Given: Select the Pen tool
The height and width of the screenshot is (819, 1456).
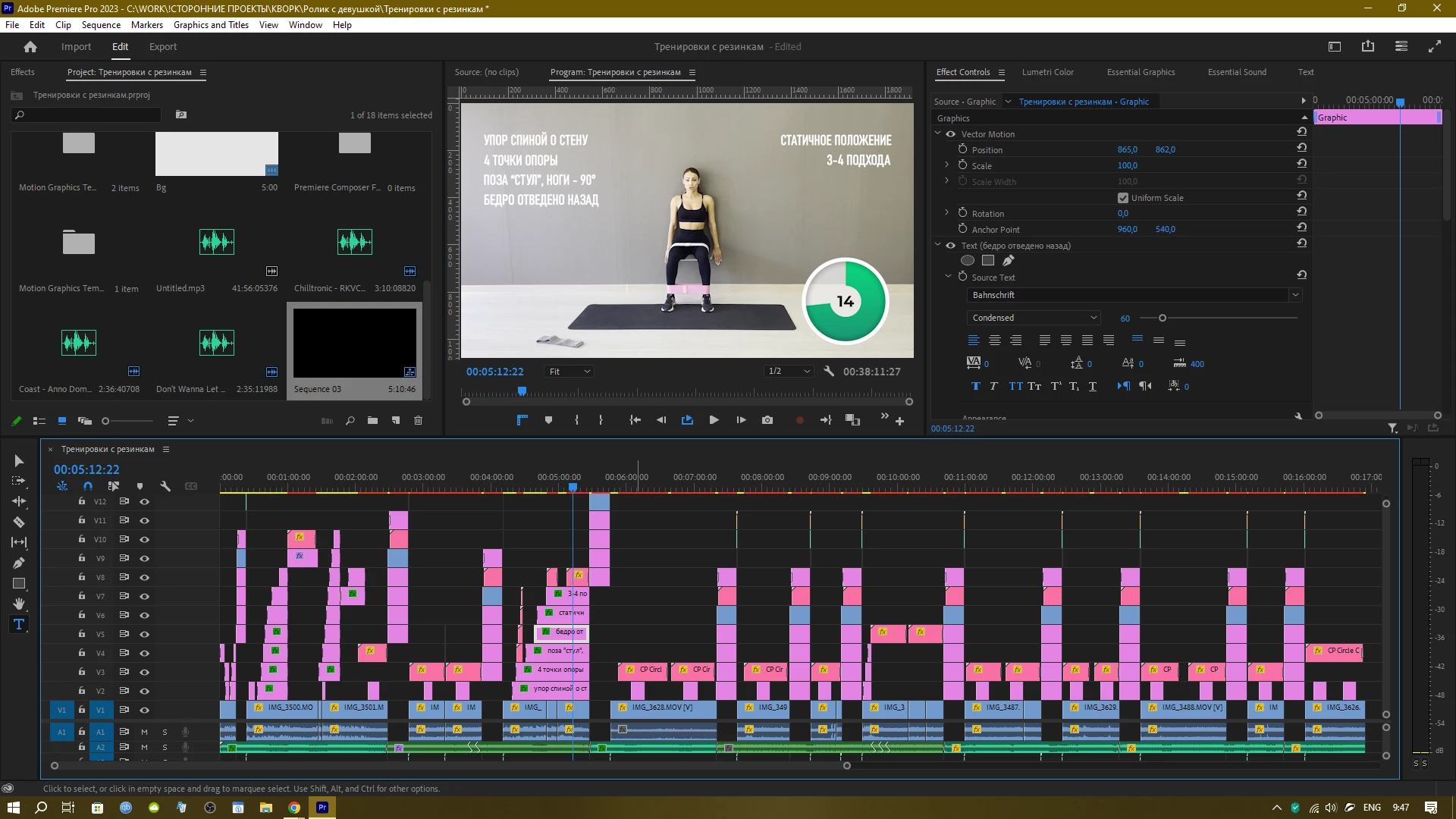Looking at the screenshot, I should point(19,563).
